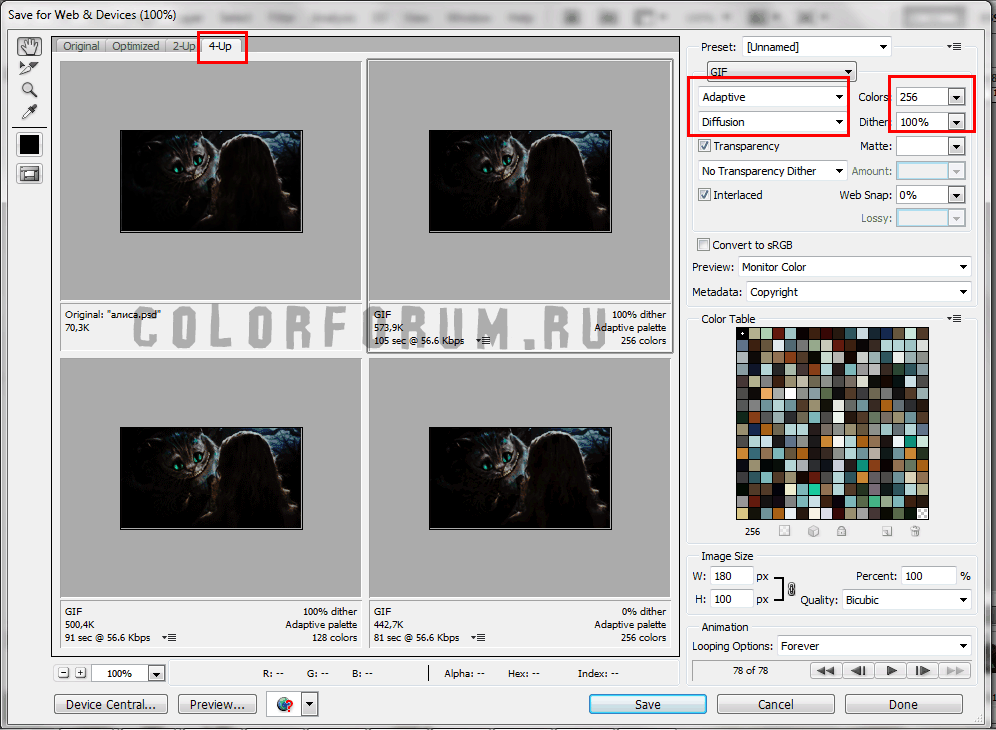
Task: Select the 0% dither GIF preview pane
Action: pos(520,478)
